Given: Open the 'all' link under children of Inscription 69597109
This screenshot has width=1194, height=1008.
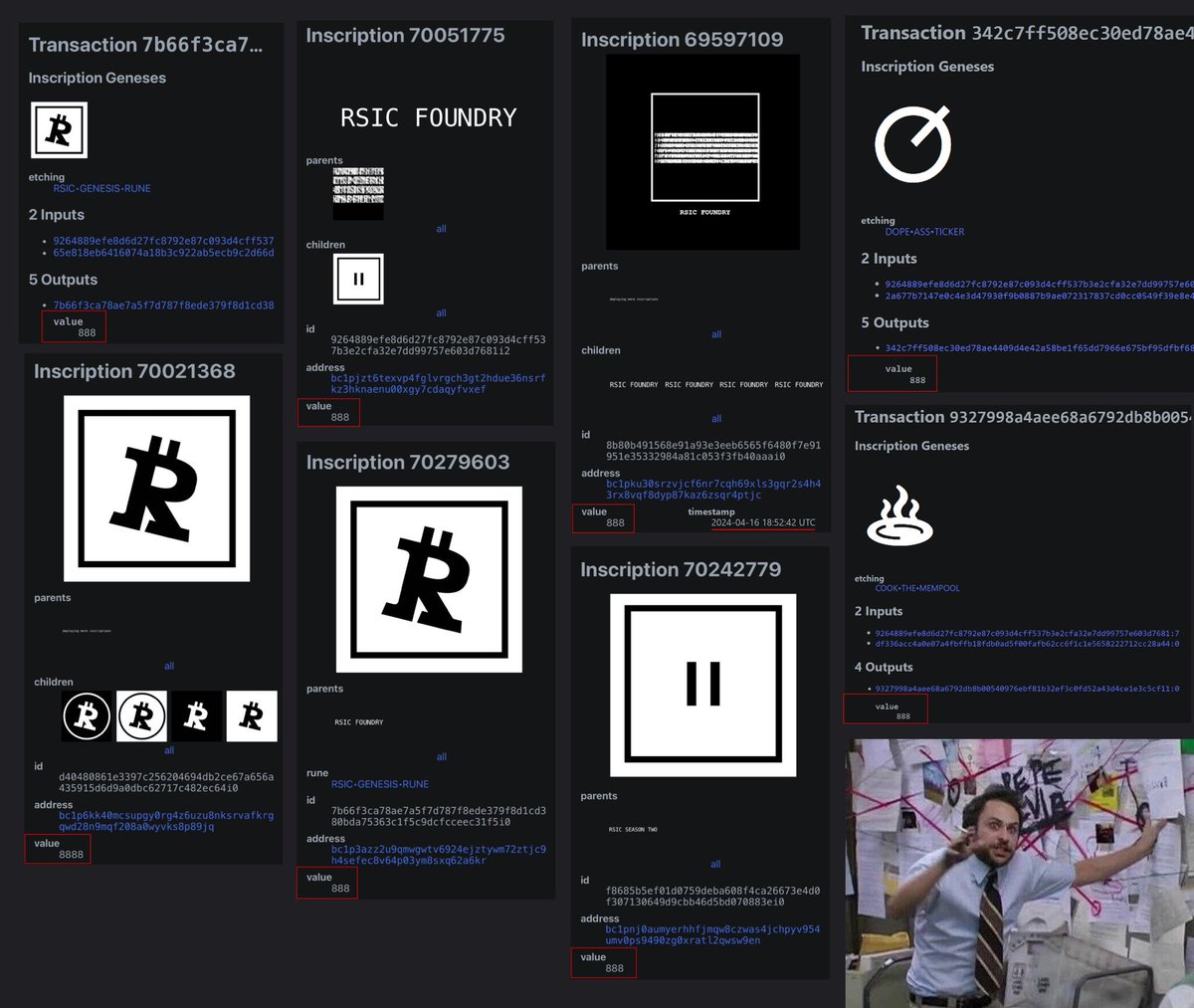Looking at the screenshot, I should [x=716, y=419].
